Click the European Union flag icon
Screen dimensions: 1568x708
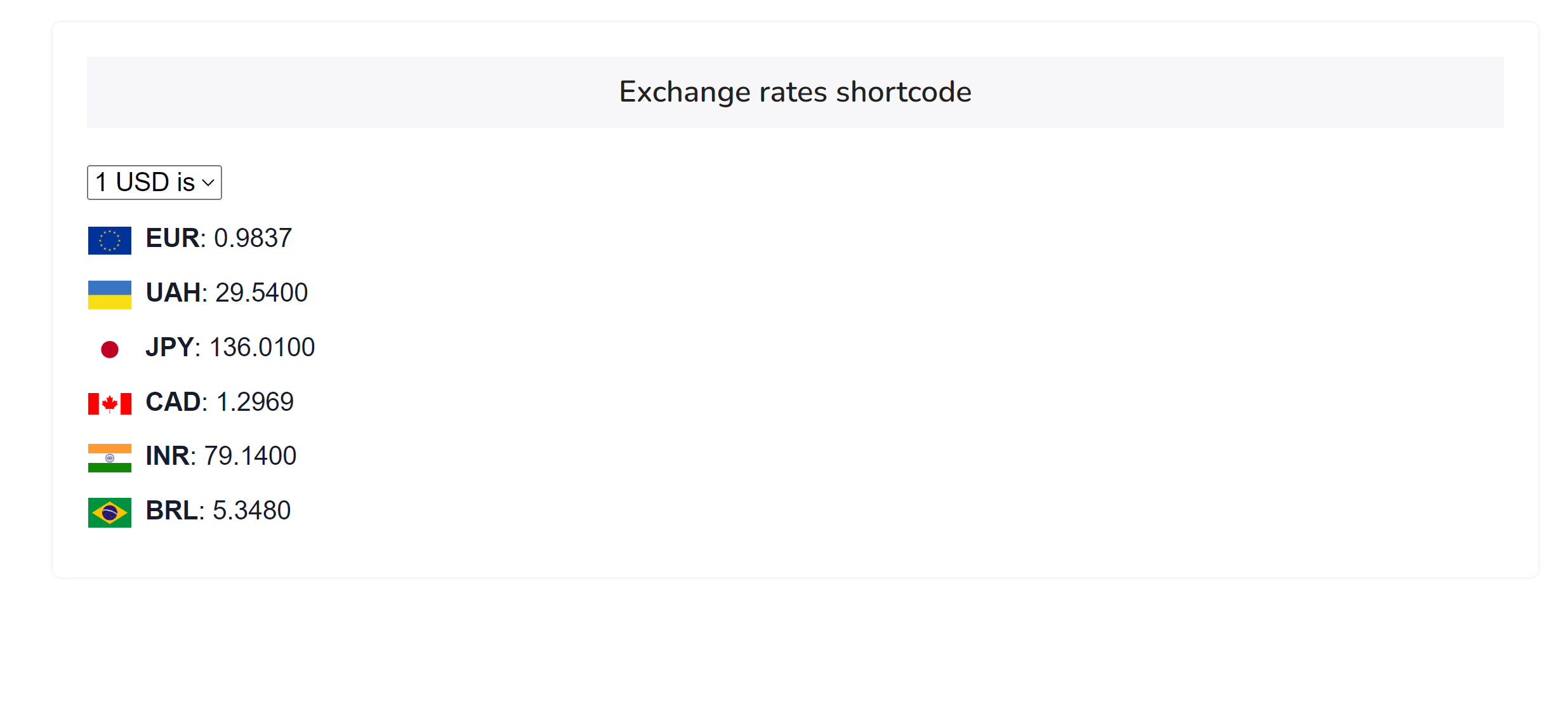click(x=109, y=241)
